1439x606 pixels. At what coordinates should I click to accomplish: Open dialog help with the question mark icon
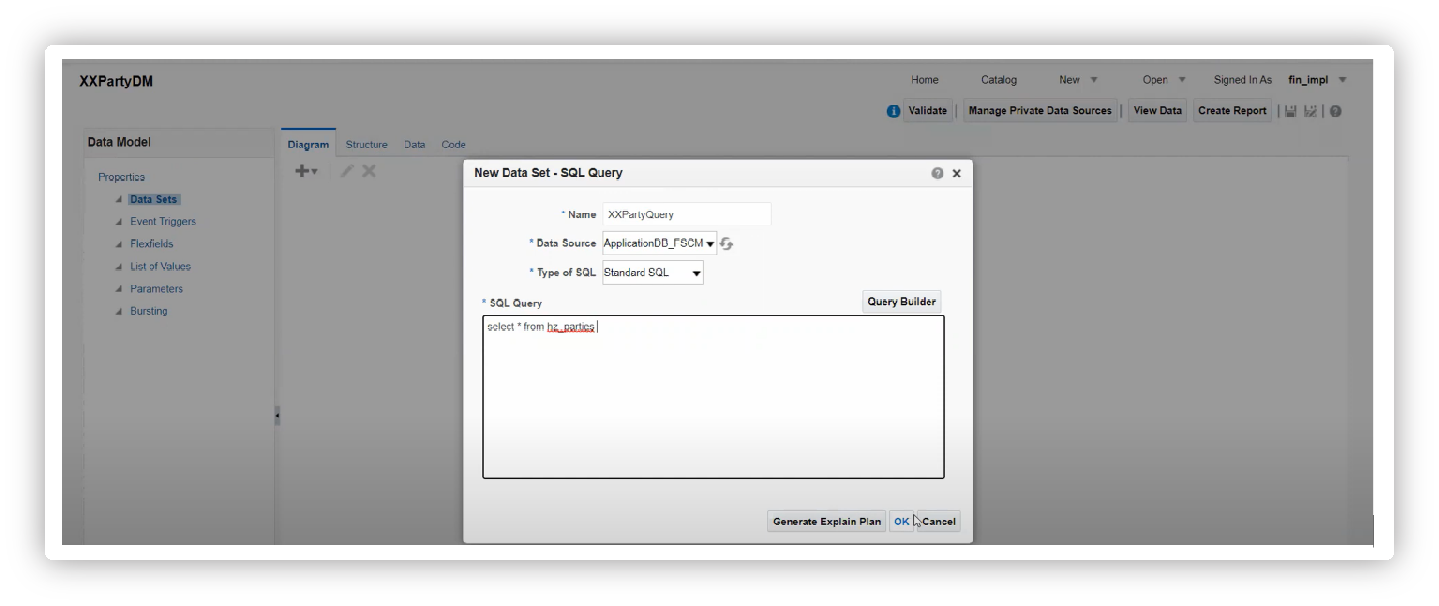[x=937, y=172]
